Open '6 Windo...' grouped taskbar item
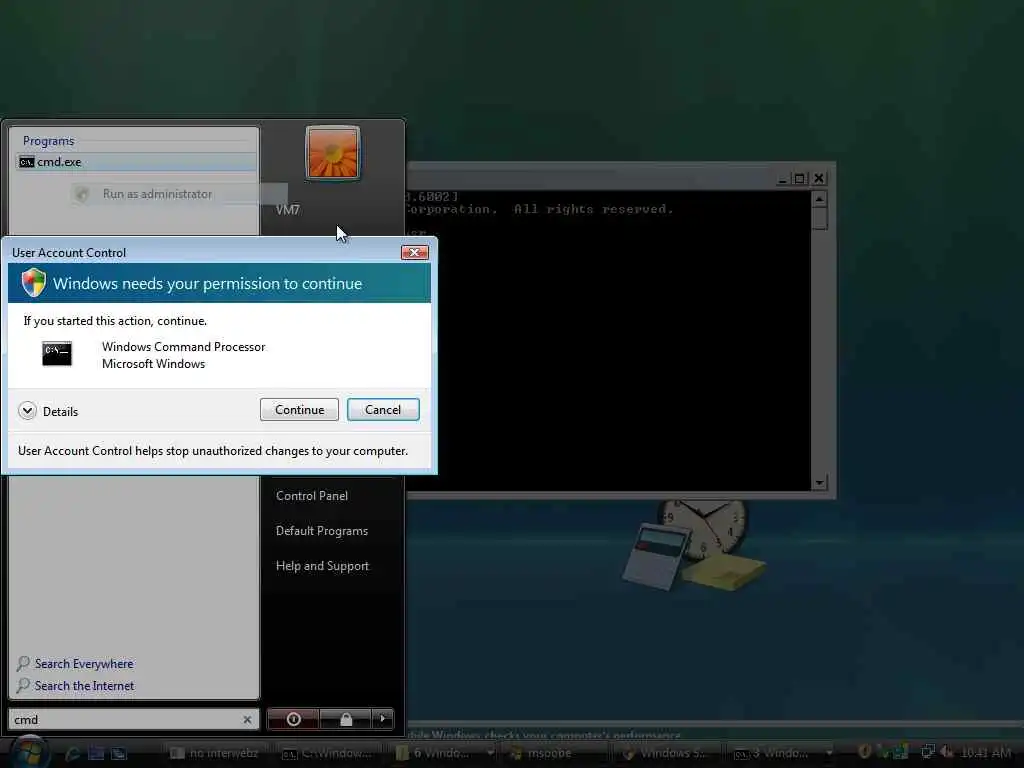The image size is (1024, 768). click(x=443, y=753)
